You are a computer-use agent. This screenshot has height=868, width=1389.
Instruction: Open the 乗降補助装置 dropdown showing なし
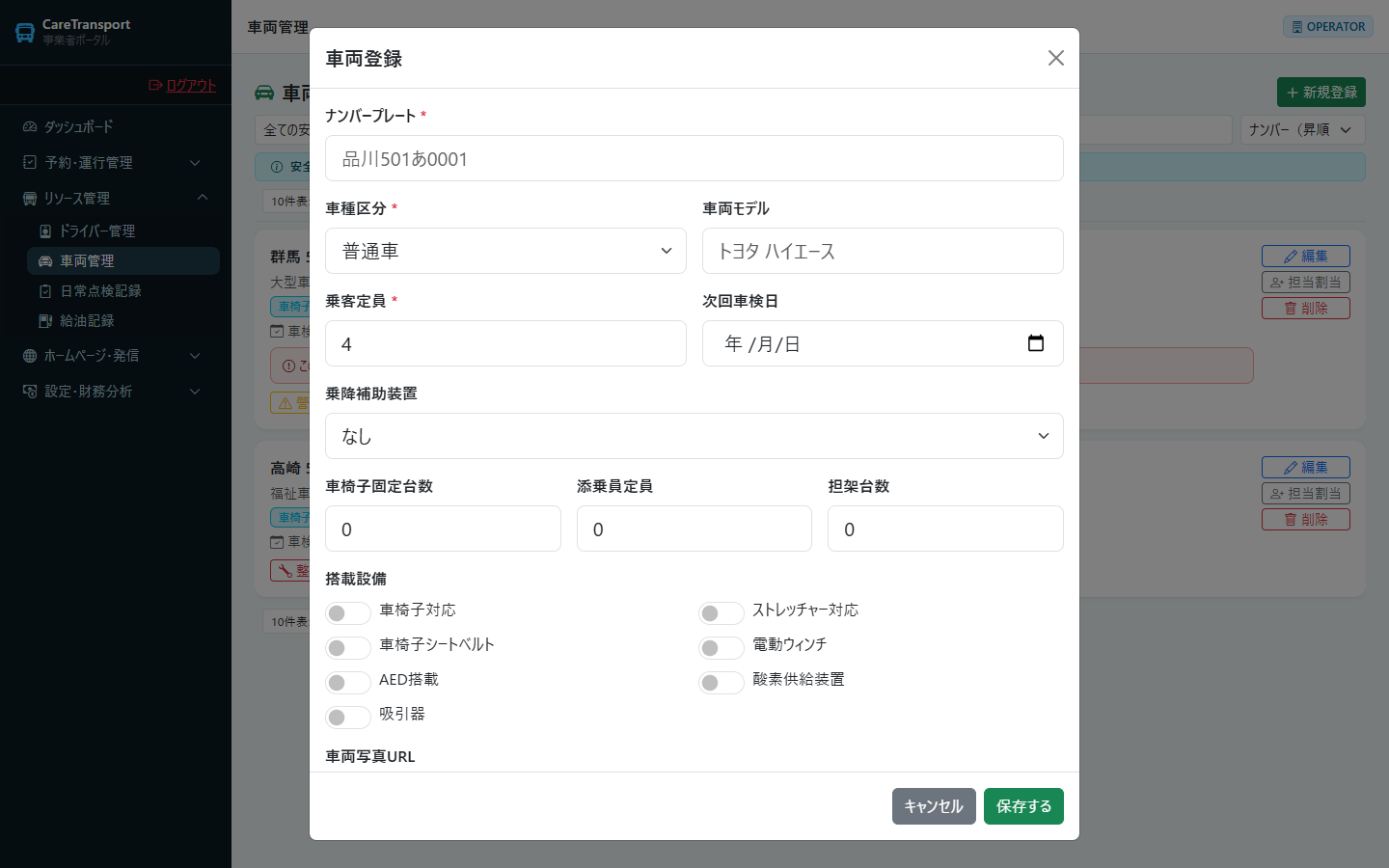pos(694,436)
